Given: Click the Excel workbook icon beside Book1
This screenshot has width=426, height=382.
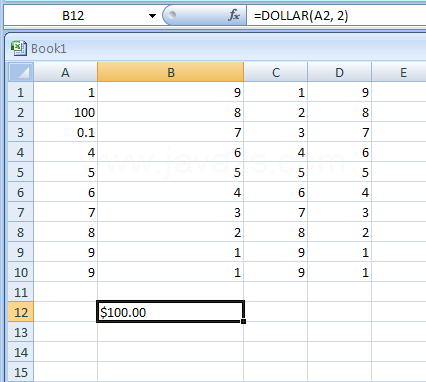Looking at the screenshot, I should pos(18,48).
